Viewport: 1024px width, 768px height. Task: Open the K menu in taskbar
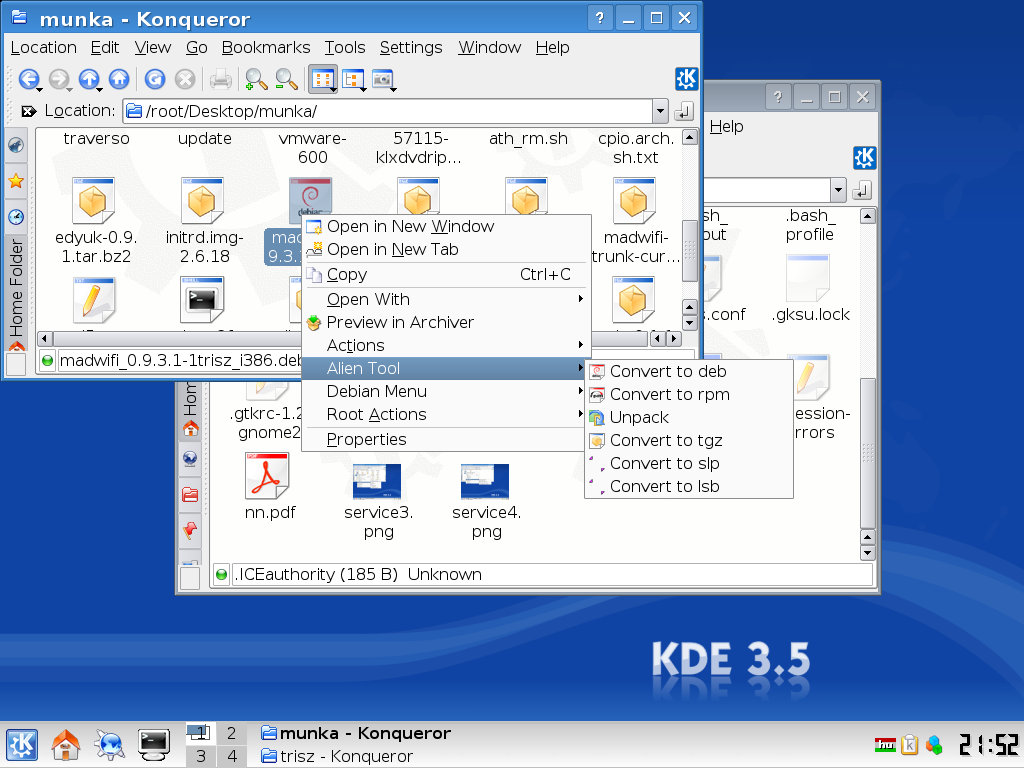22,744
